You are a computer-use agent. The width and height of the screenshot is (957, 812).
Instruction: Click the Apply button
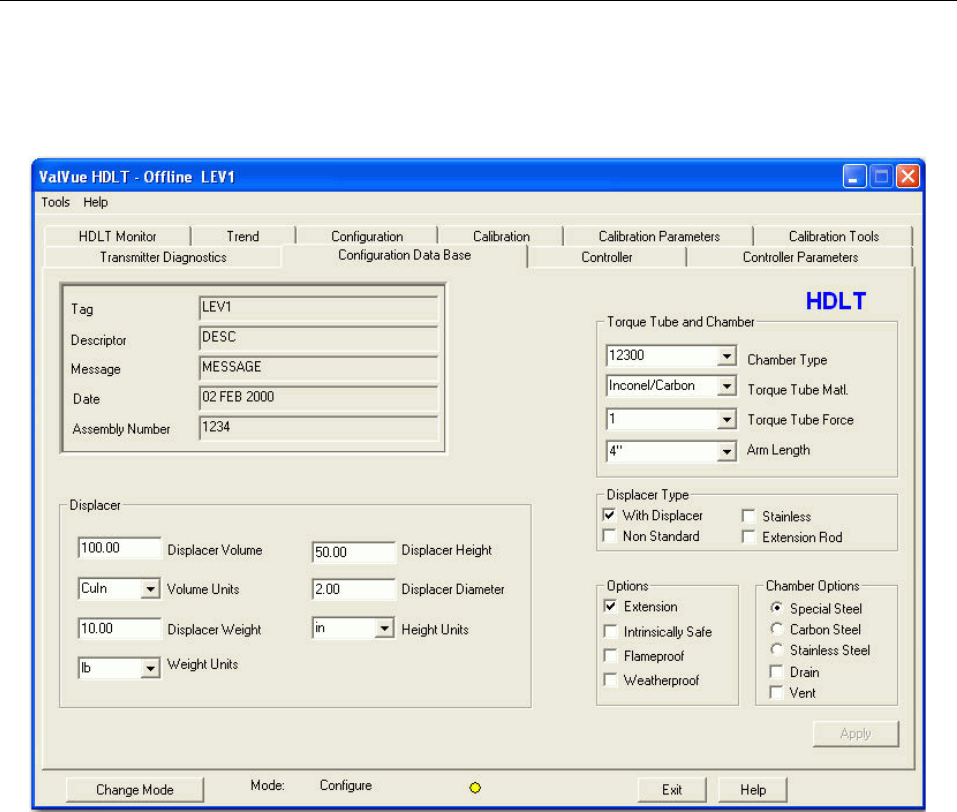point(856,733)
